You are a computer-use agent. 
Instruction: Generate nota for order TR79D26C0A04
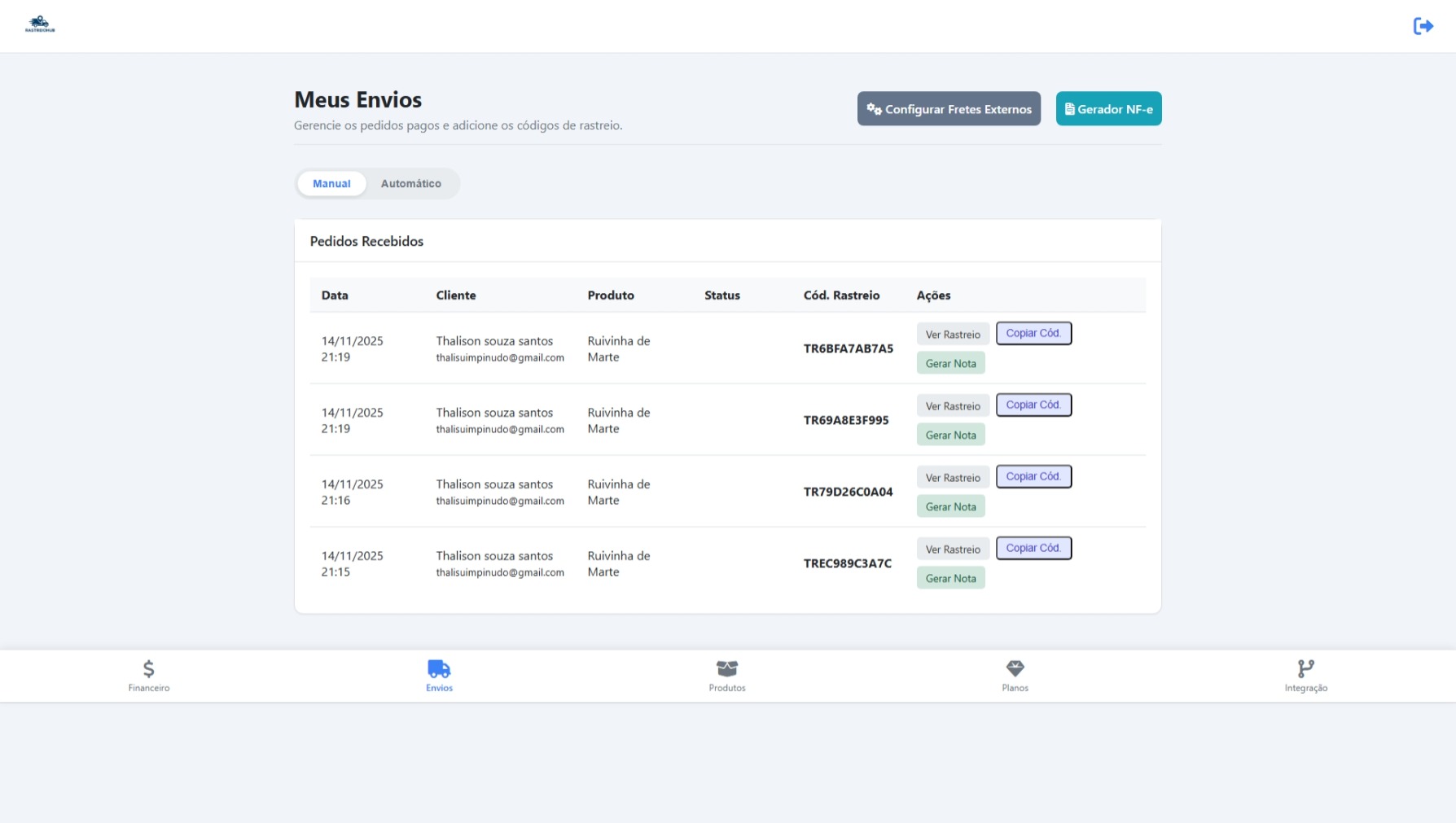(x=950, y=506)
